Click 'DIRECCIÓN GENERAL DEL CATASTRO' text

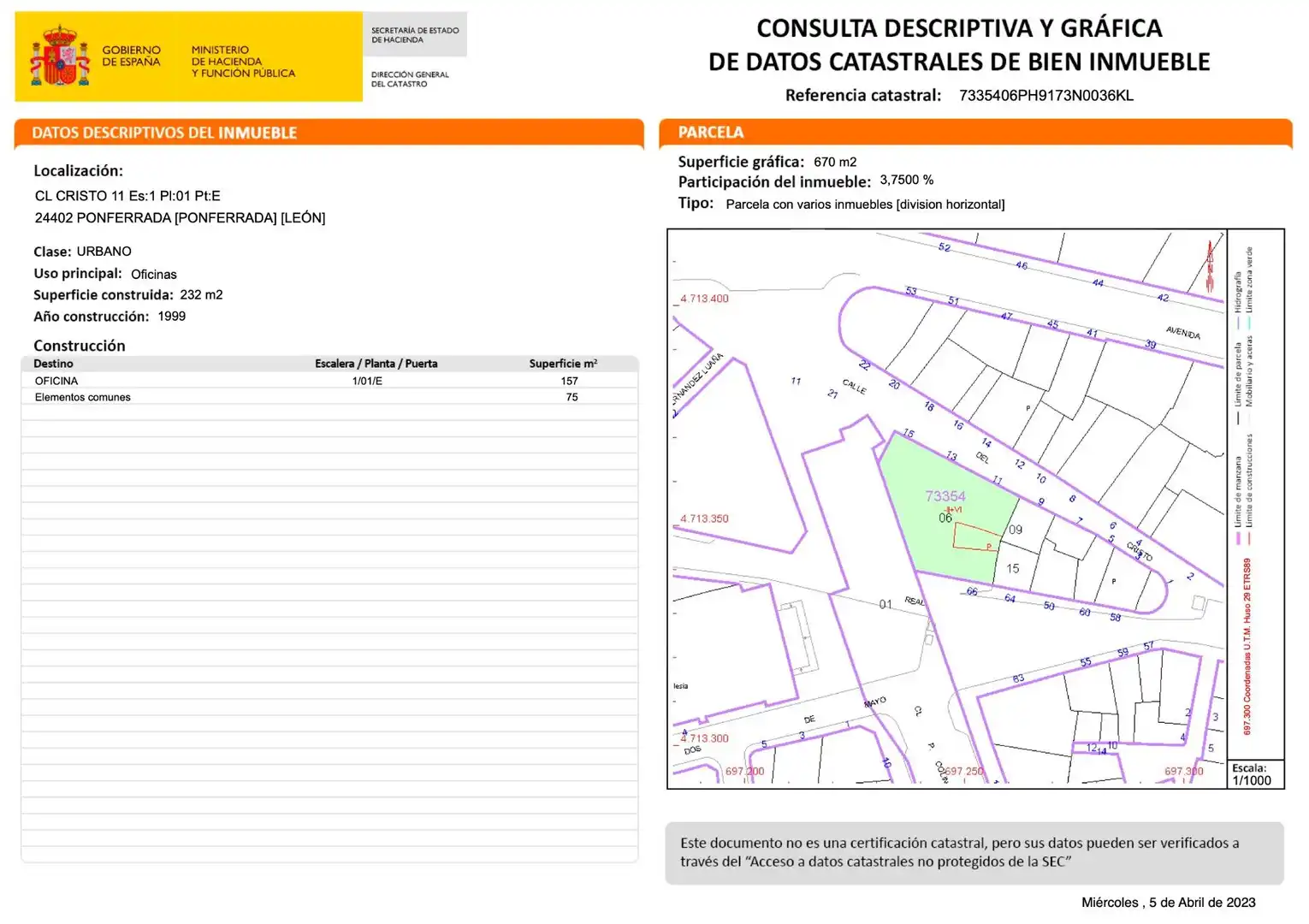410,79
